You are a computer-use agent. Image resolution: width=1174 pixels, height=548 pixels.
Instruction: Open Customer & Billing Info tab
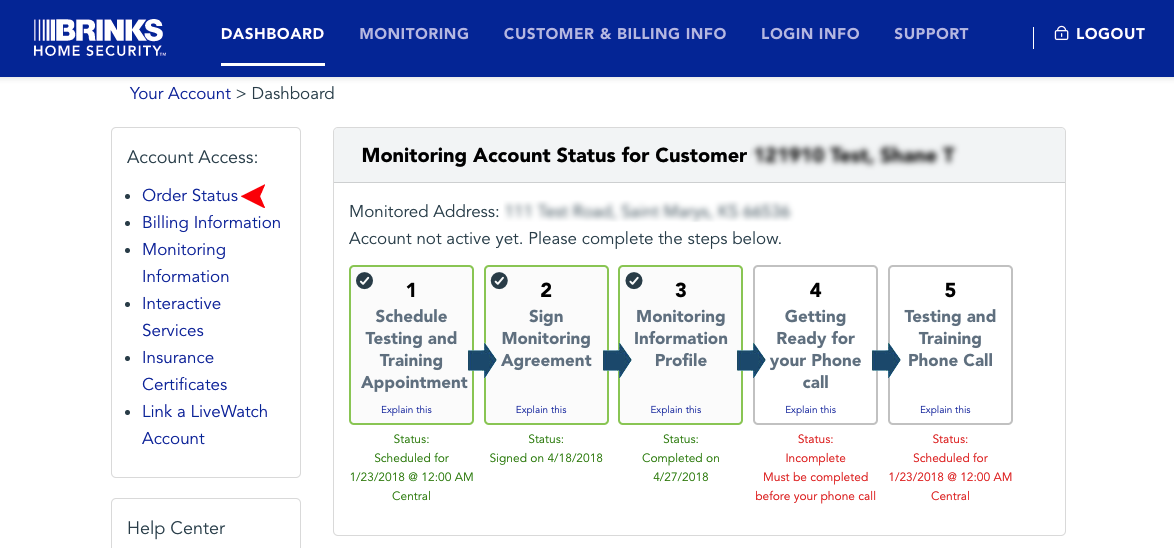click(x=615, y=34)
